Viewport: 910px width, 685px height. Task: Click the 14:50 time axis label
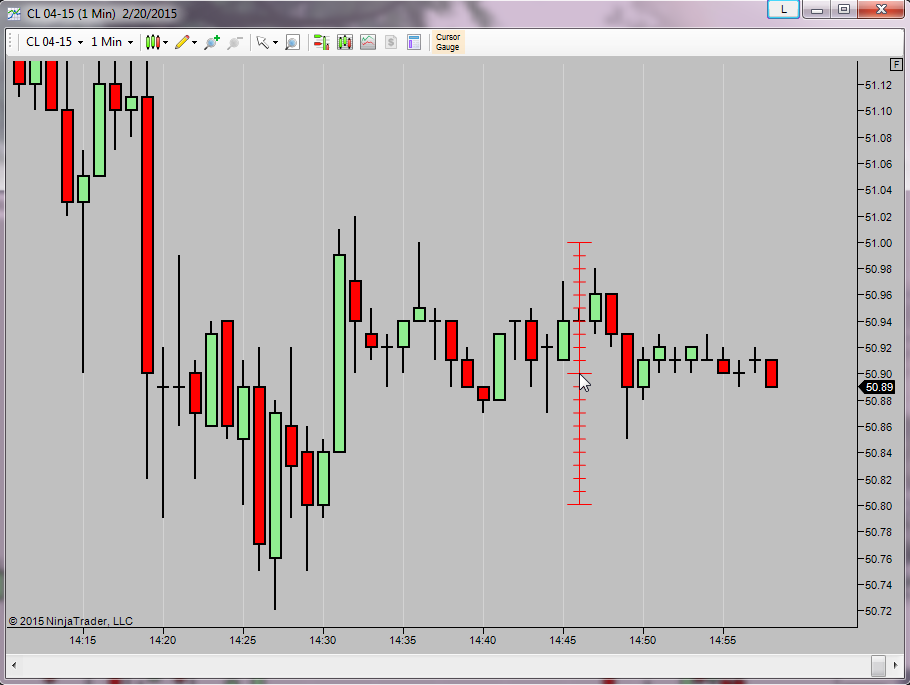pyautogui.click(x=643, y=640)
